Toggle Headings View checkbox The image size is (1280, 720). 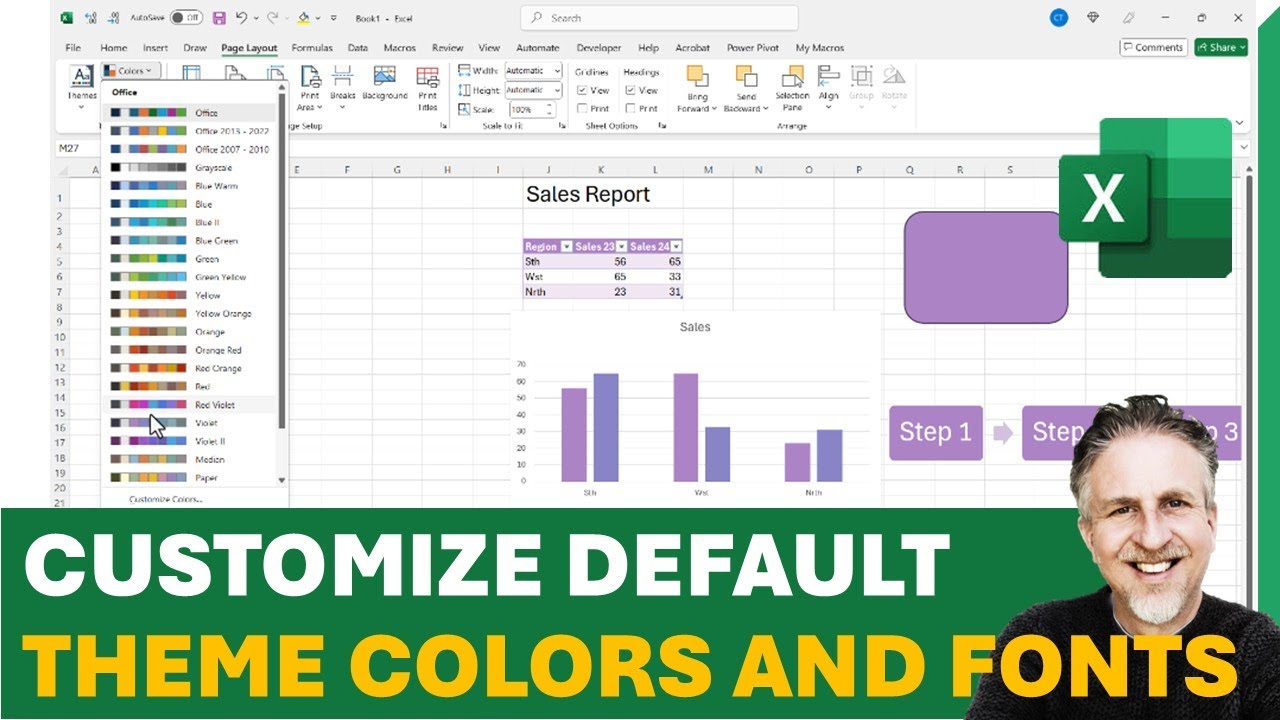click(x=631, y=90)
